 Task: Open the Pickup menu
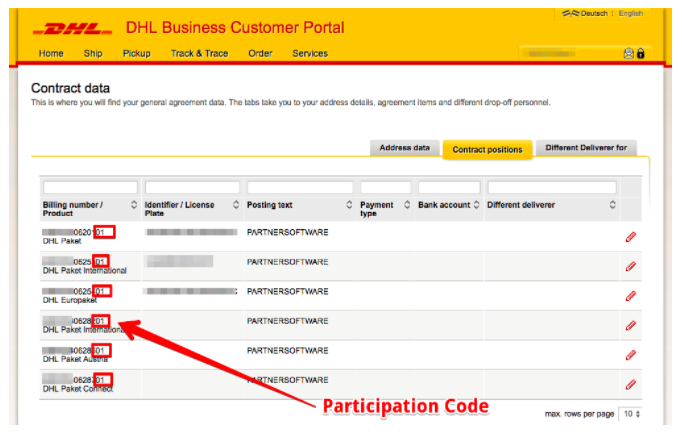(x=137, y=54)
